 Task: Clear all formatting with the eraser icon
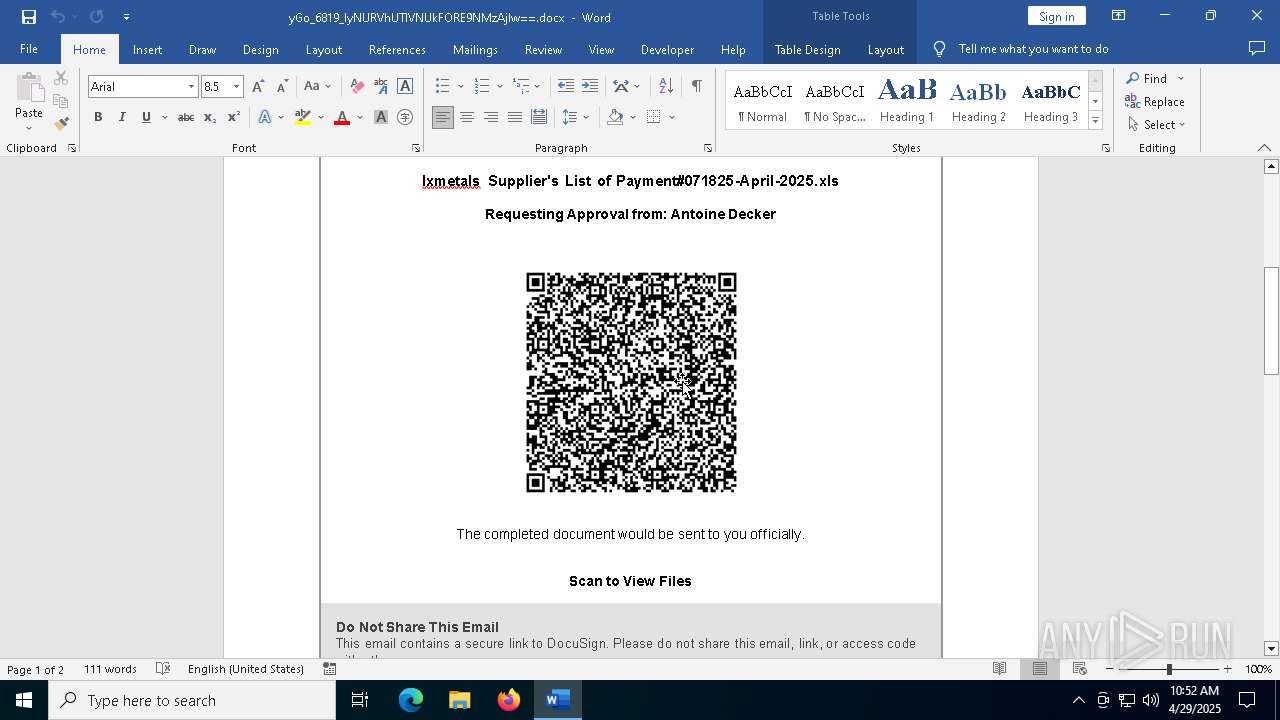pos(357,87)
